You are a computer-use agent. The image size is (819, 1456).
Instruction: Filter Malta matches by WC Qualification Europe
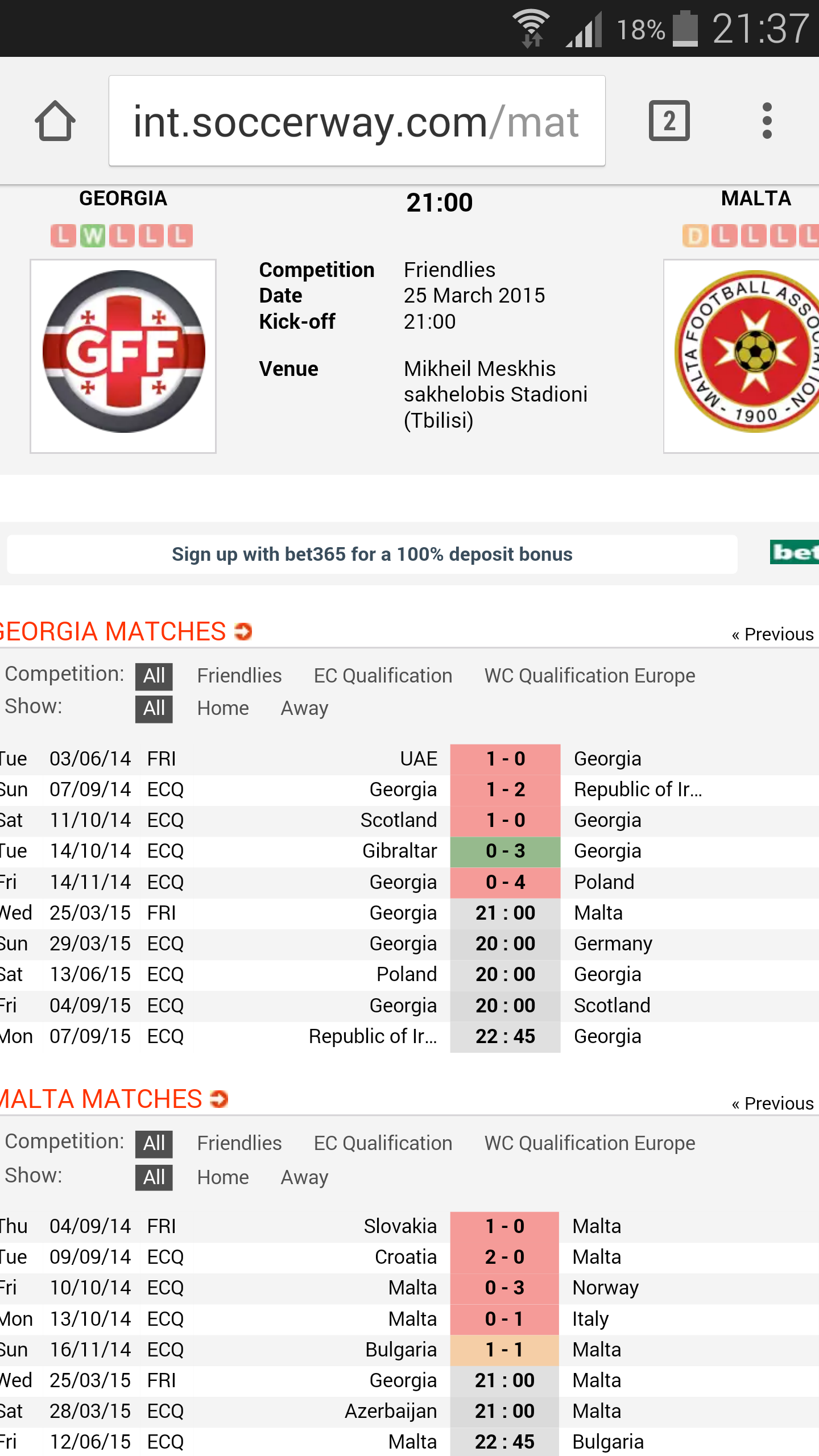tap(590, 1143)
